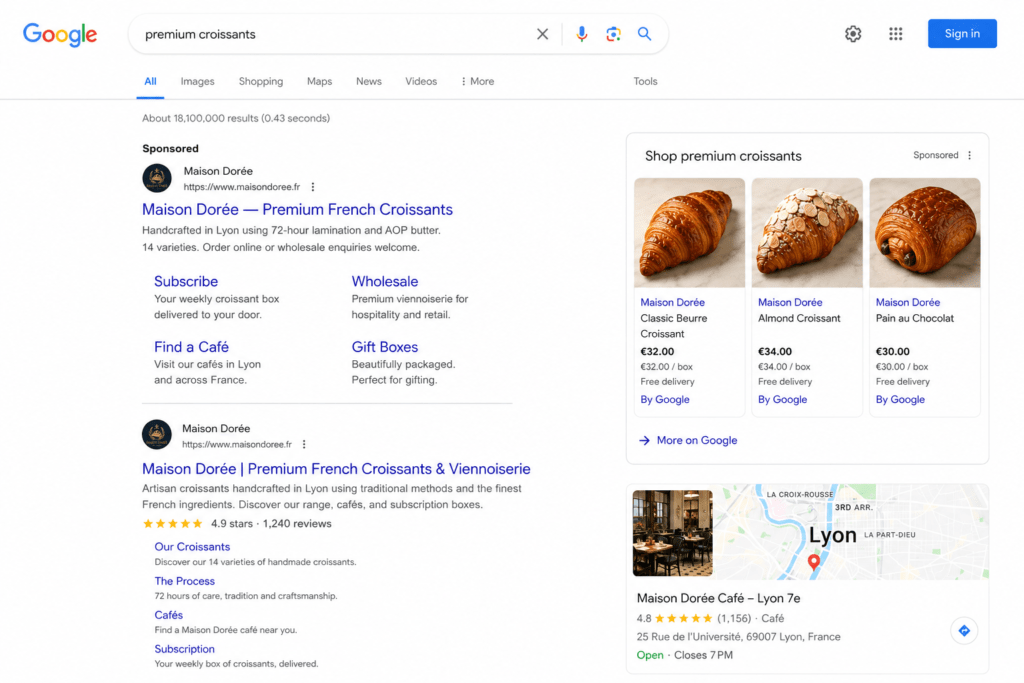Switch to the News tab

(x=368, y=82)
